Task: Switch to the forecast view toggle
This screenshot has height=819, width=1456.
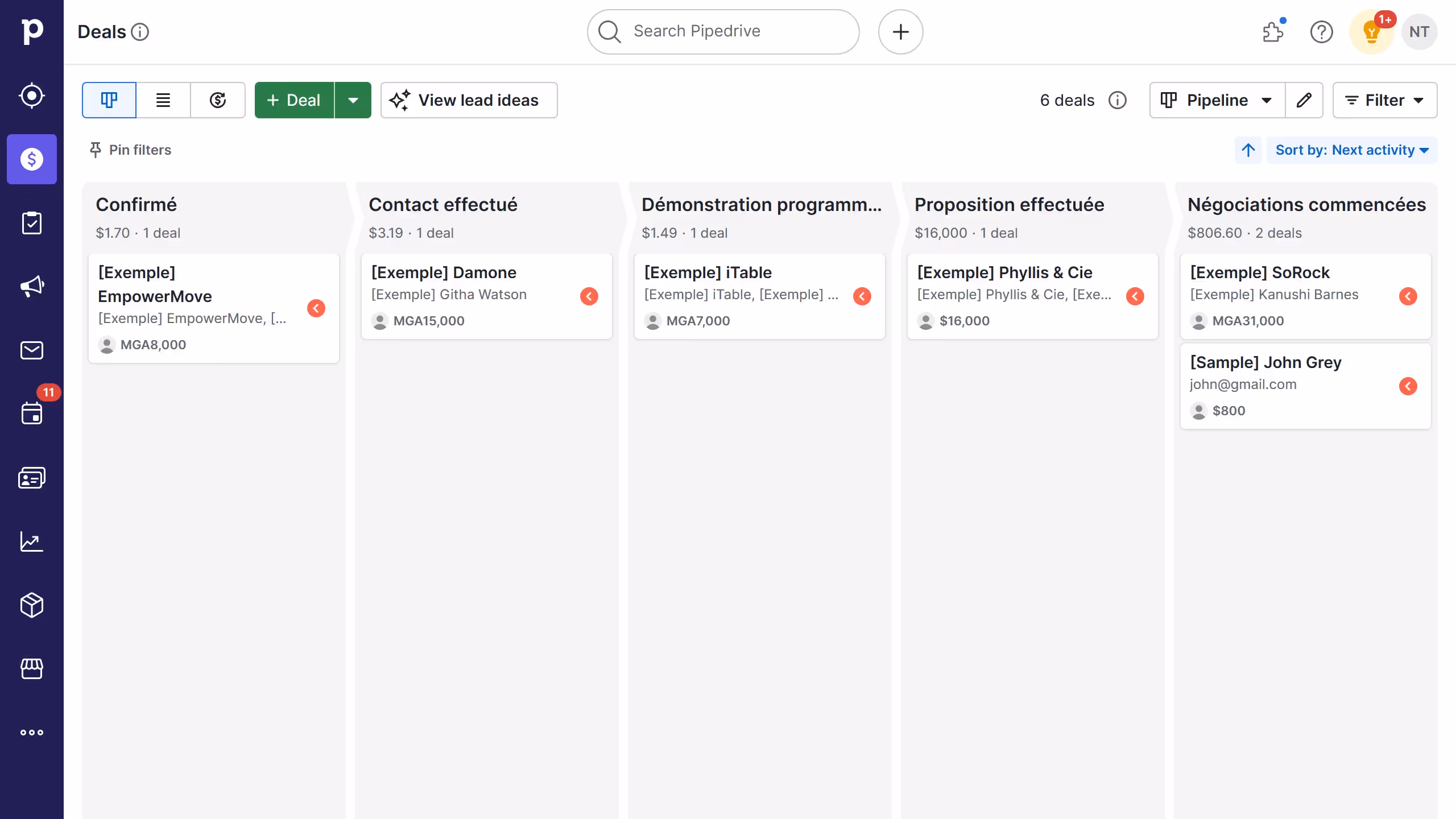Action: click(x=218, y=100)
